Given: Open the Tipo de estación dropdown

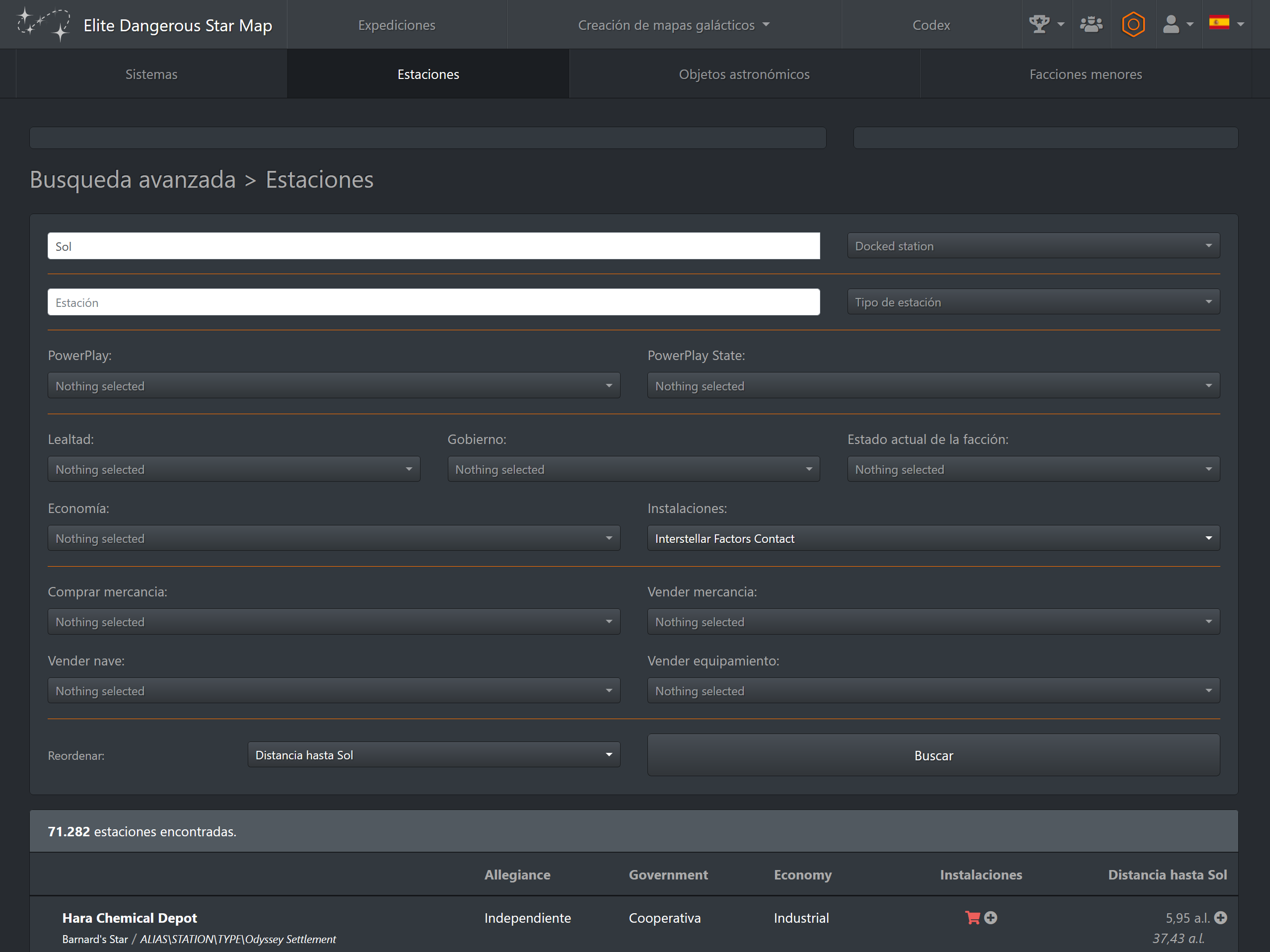Looking at the screenshot, I should click(1034, 302).
